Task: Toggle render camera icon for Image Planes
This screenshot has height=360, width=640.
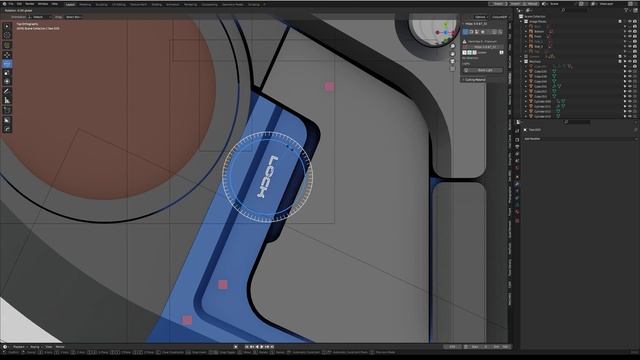Action: [x=635, y=21]
